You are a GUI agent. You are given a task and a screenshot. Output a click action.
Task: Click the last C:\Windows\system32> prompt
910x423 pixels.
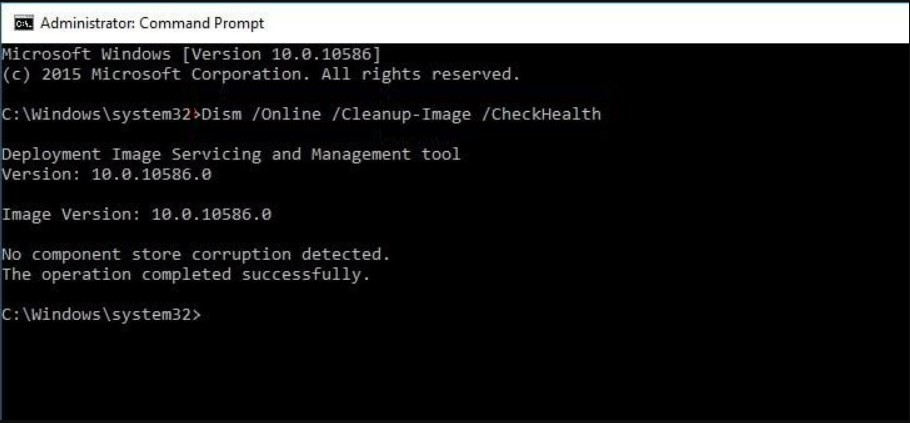(x=101, y=314)
